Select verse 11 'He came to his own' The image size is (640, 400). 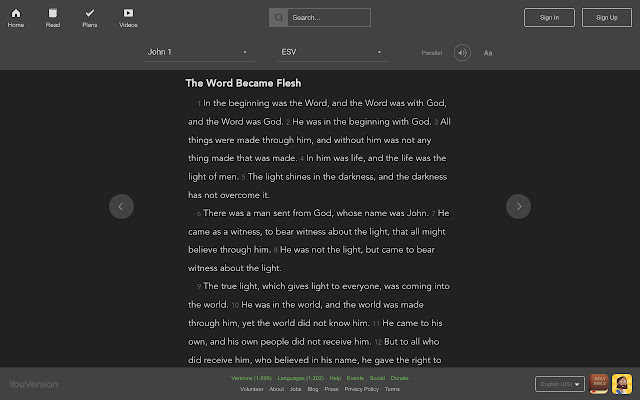412,323
